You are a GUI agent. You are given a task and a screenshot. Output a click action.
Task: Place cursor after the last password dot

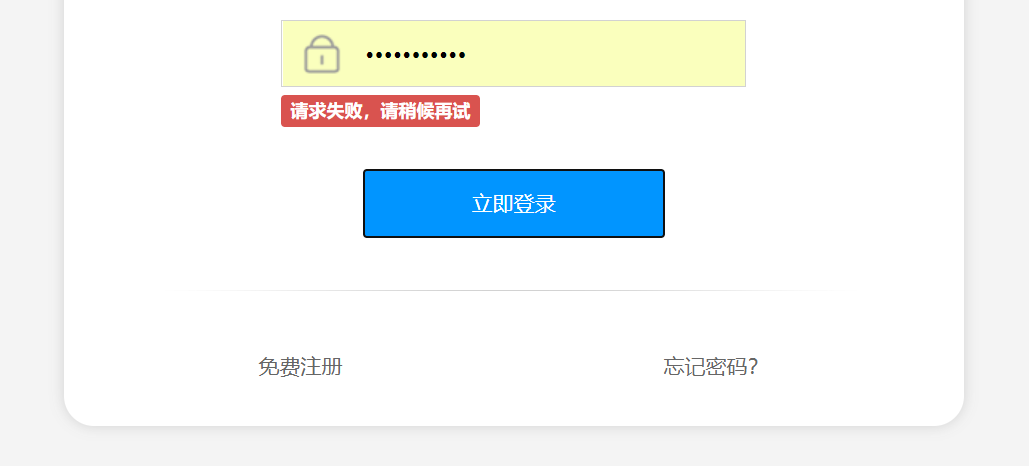tap(468, 55)
